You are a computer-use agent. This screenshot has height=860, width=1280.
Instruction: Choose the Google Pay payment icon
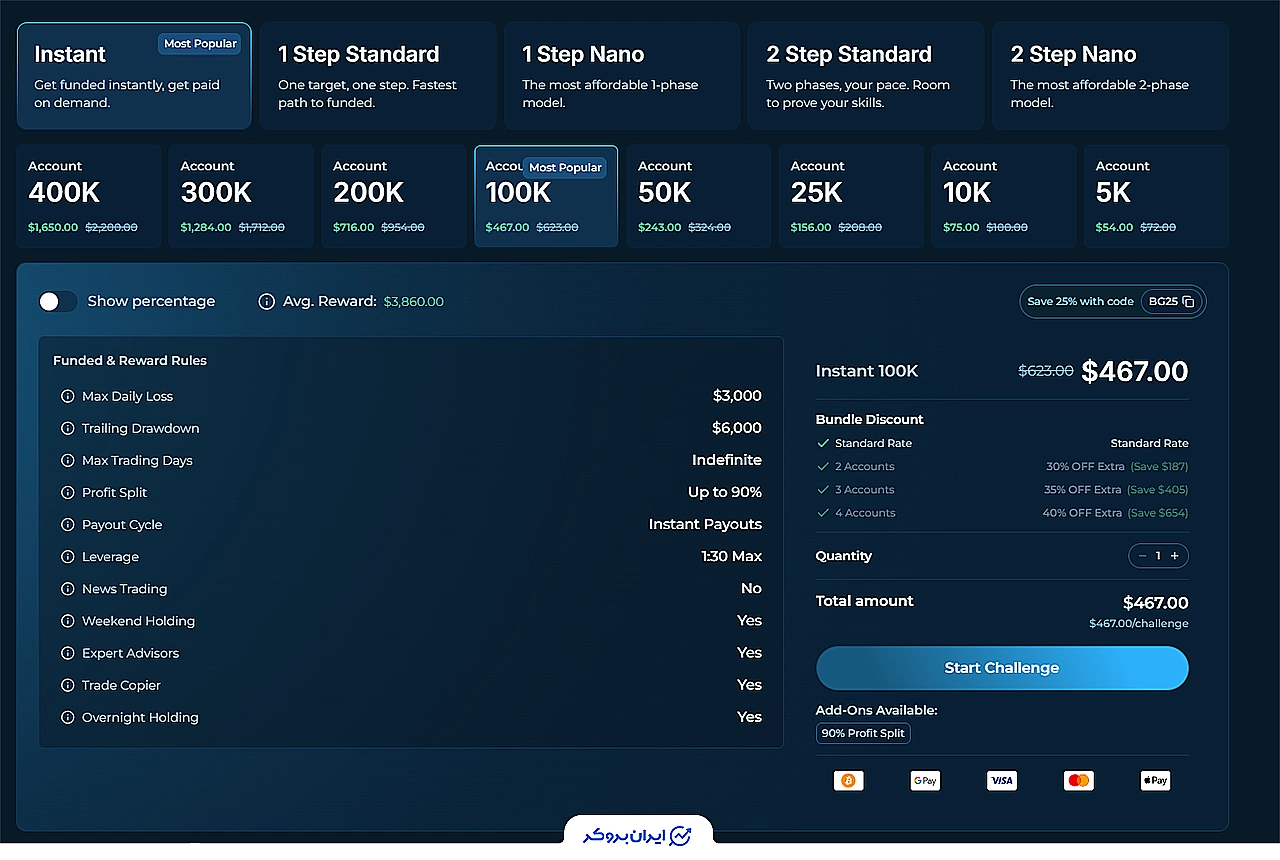pyautogui.click(x=925, y=781)
